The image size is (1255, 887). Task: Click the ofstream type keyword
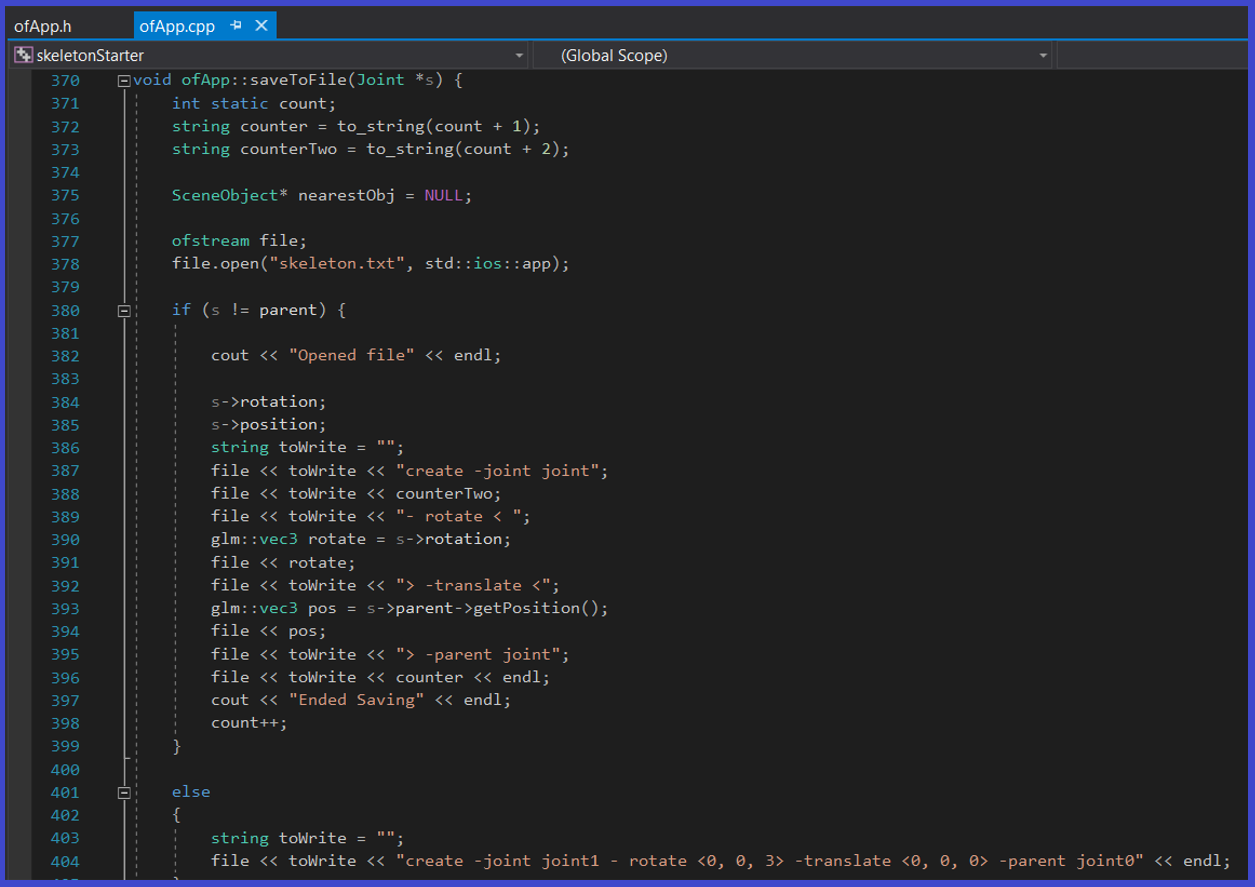pyautogui.click(x=210, y=241)
